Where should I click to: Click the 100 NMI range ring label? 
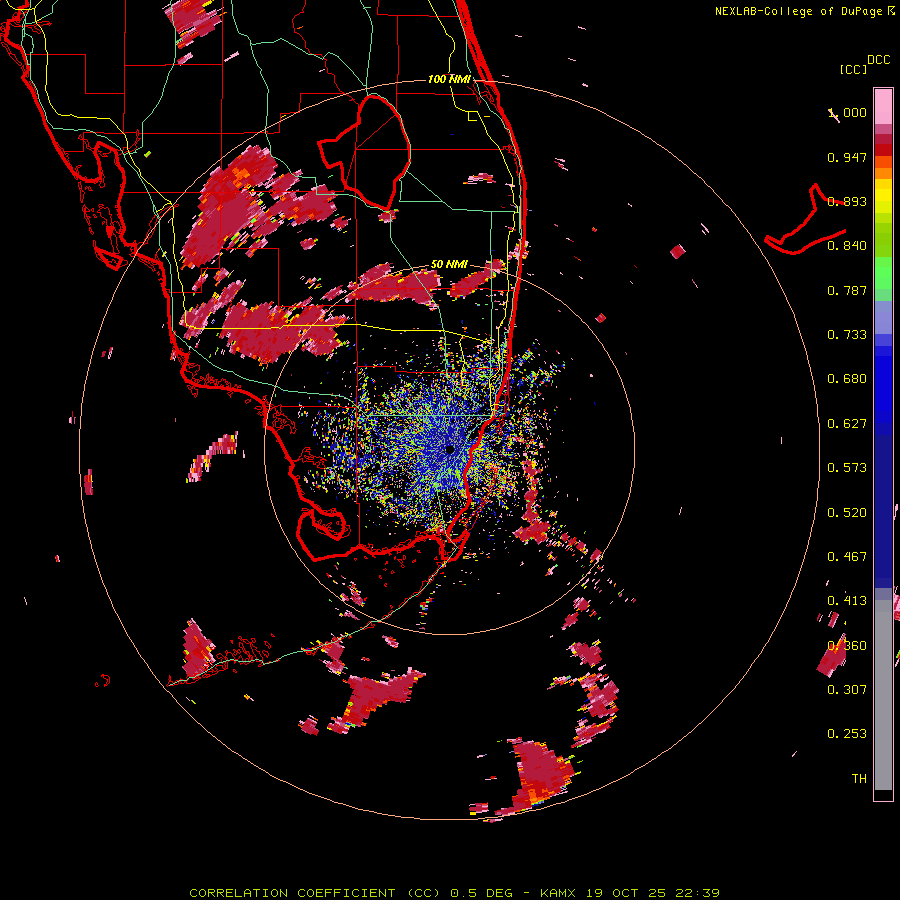click(449, 79)
